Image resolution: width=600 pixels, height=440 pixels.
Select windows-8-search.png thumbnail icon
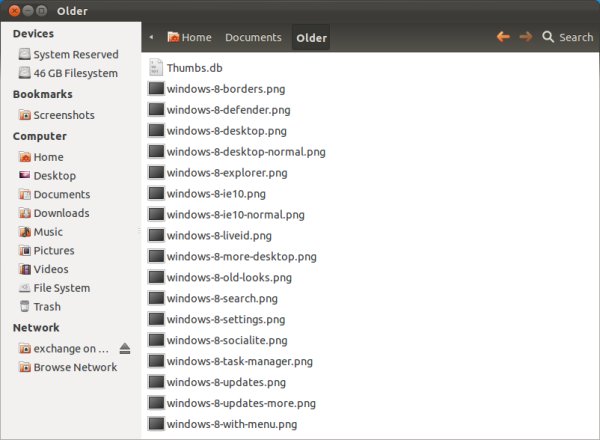click(x=156, y=298)
